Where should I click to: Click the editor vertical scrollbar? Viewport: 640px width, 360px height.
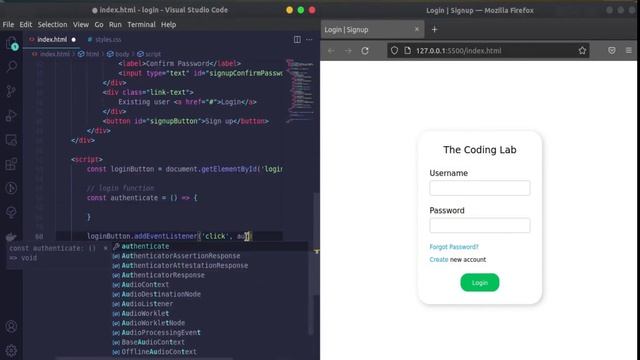pos(317,243)
